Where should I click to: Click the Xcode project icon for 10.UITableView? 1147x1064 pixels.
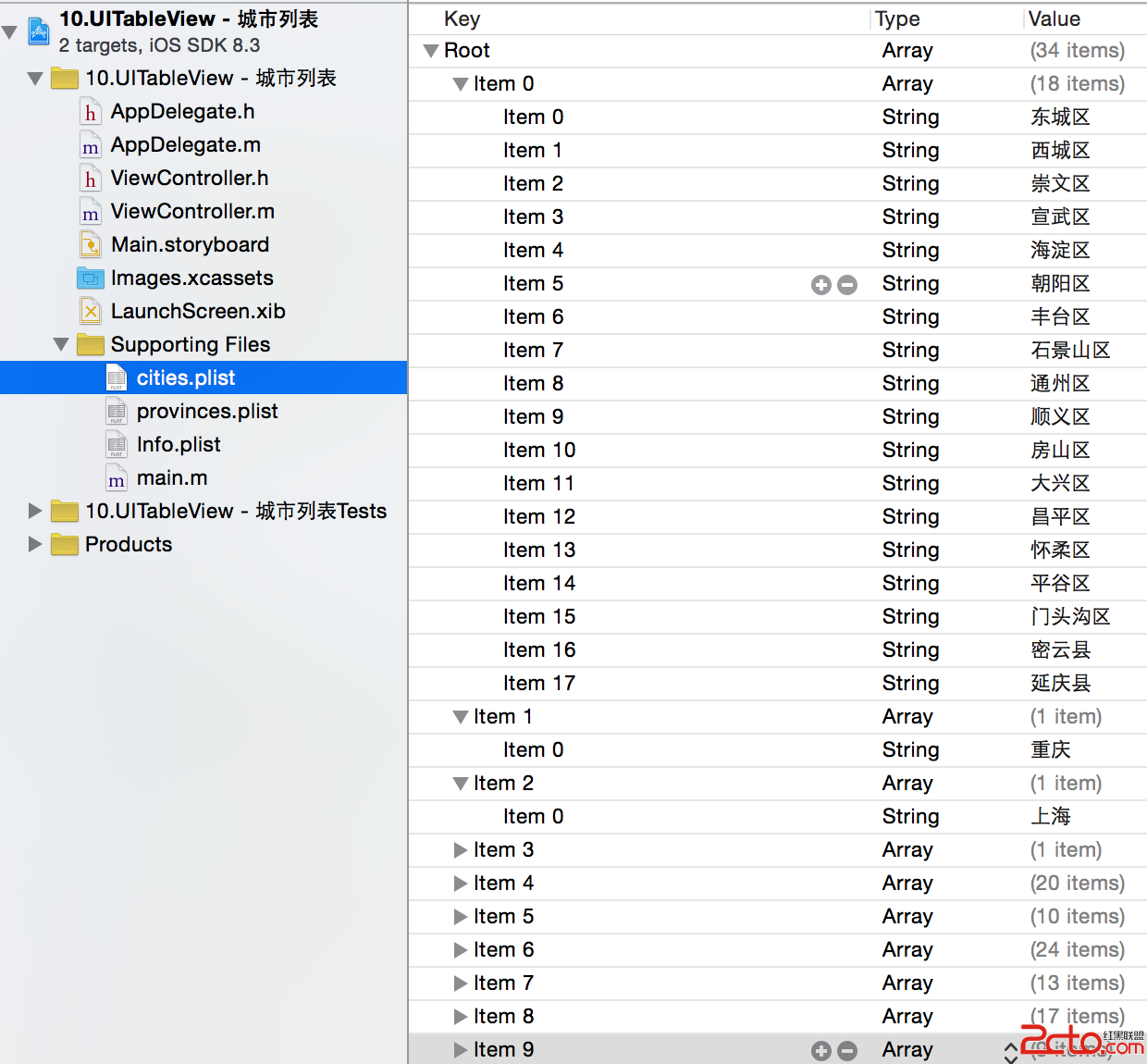point(39,31)
